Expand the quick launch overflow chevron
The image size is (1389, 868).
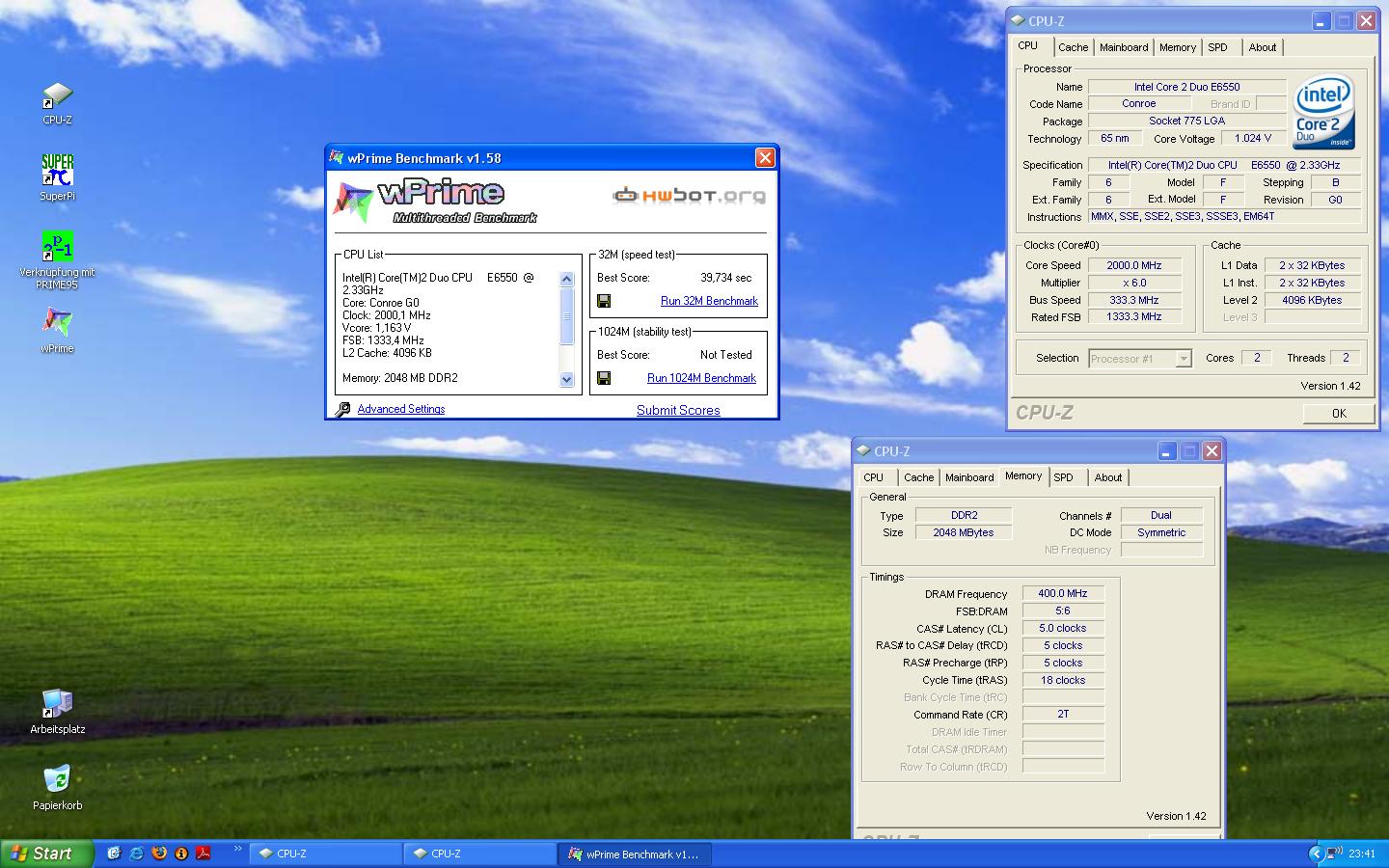237,850
